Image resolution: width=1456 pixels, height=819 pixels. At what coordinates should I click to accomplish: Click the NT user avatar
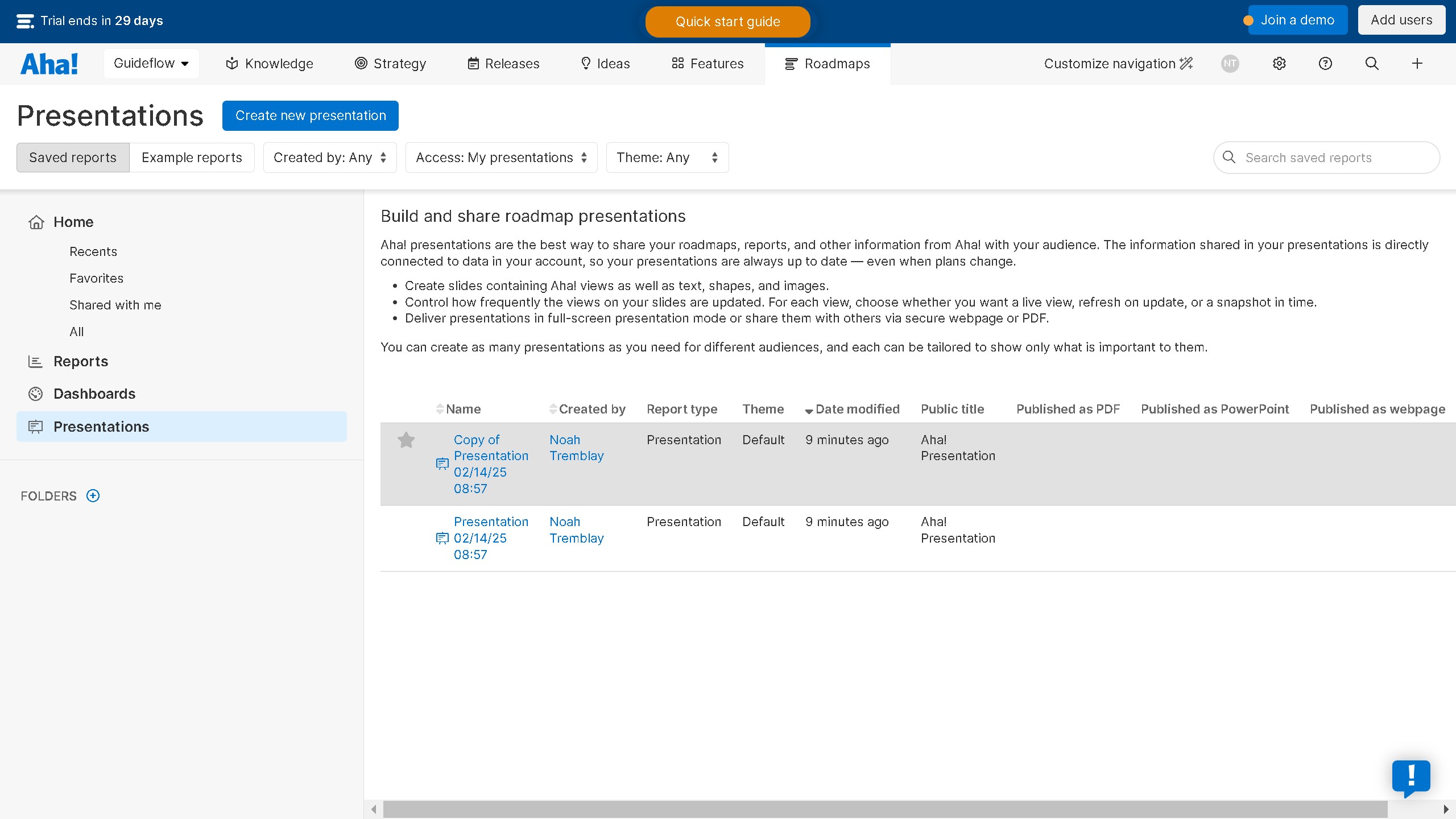pyautogui.click(x=1230, y=64)
